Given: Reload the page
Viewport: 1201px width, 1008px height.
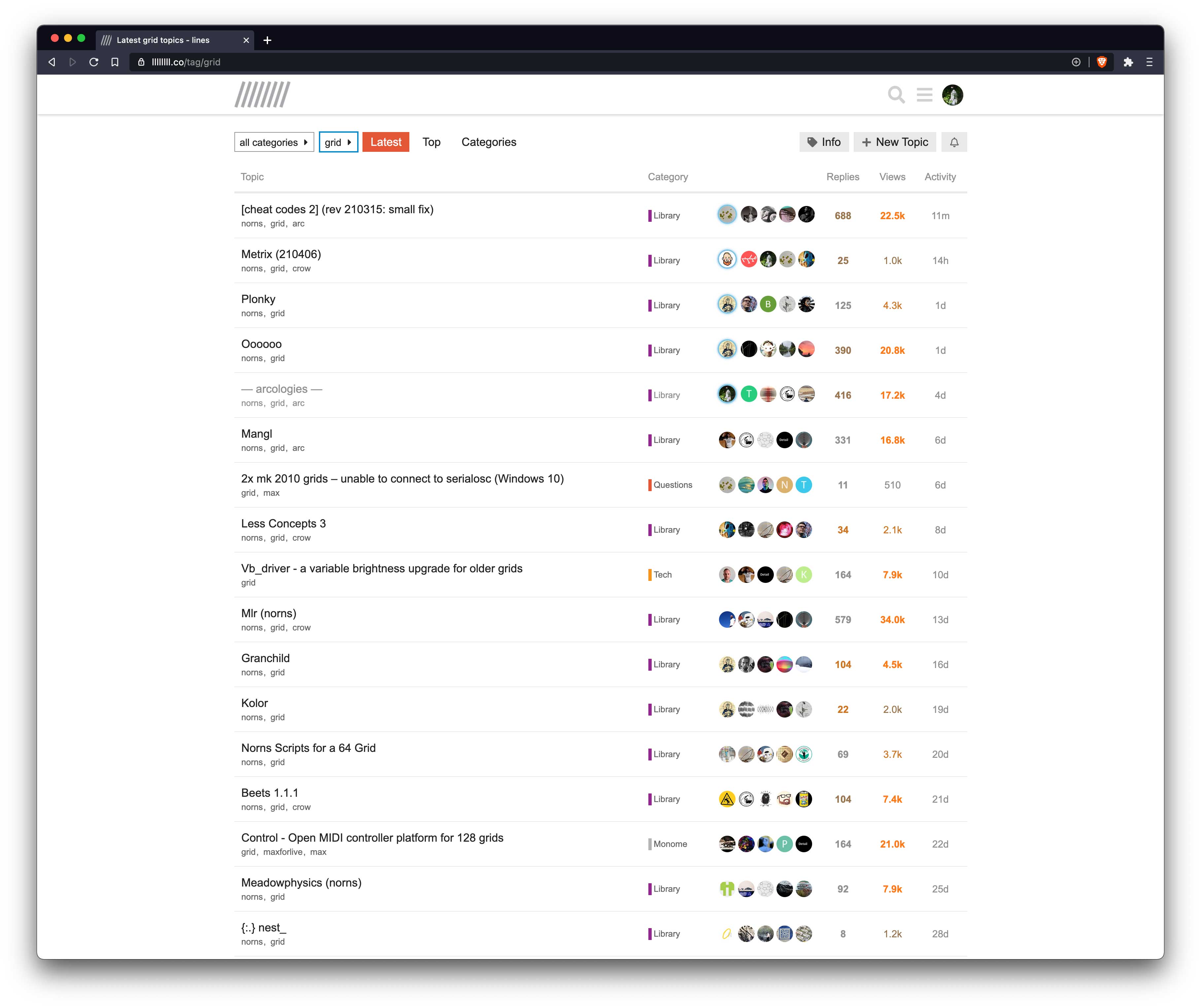Looking at the screenshot, I should [x=94, y=62].
